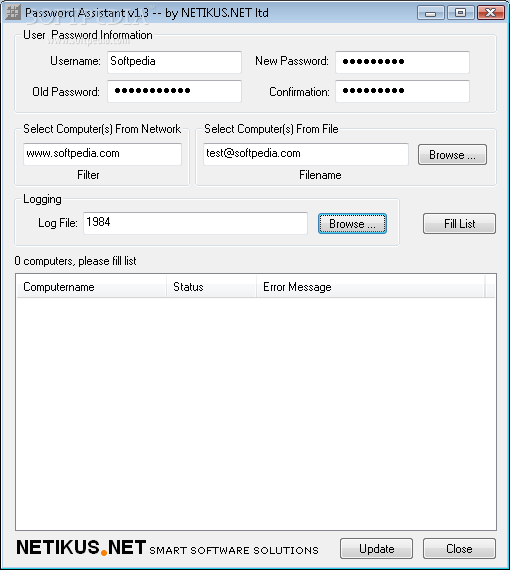This screenshot has height=570, width=510.
Task: Click the 'Select Computer(s) From File' group title
Action: pos(271,129)
